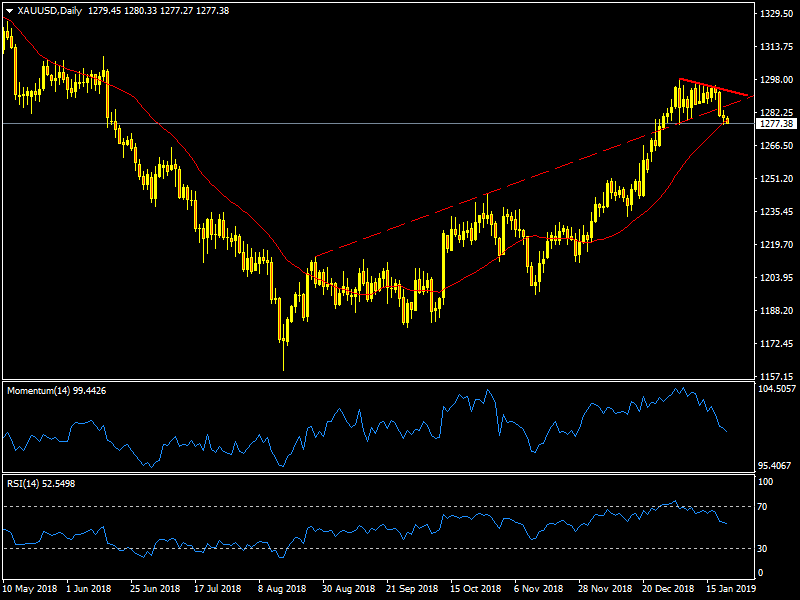Click the 1157.05 price axis label

pyautogui.click(x=776, y=377)
